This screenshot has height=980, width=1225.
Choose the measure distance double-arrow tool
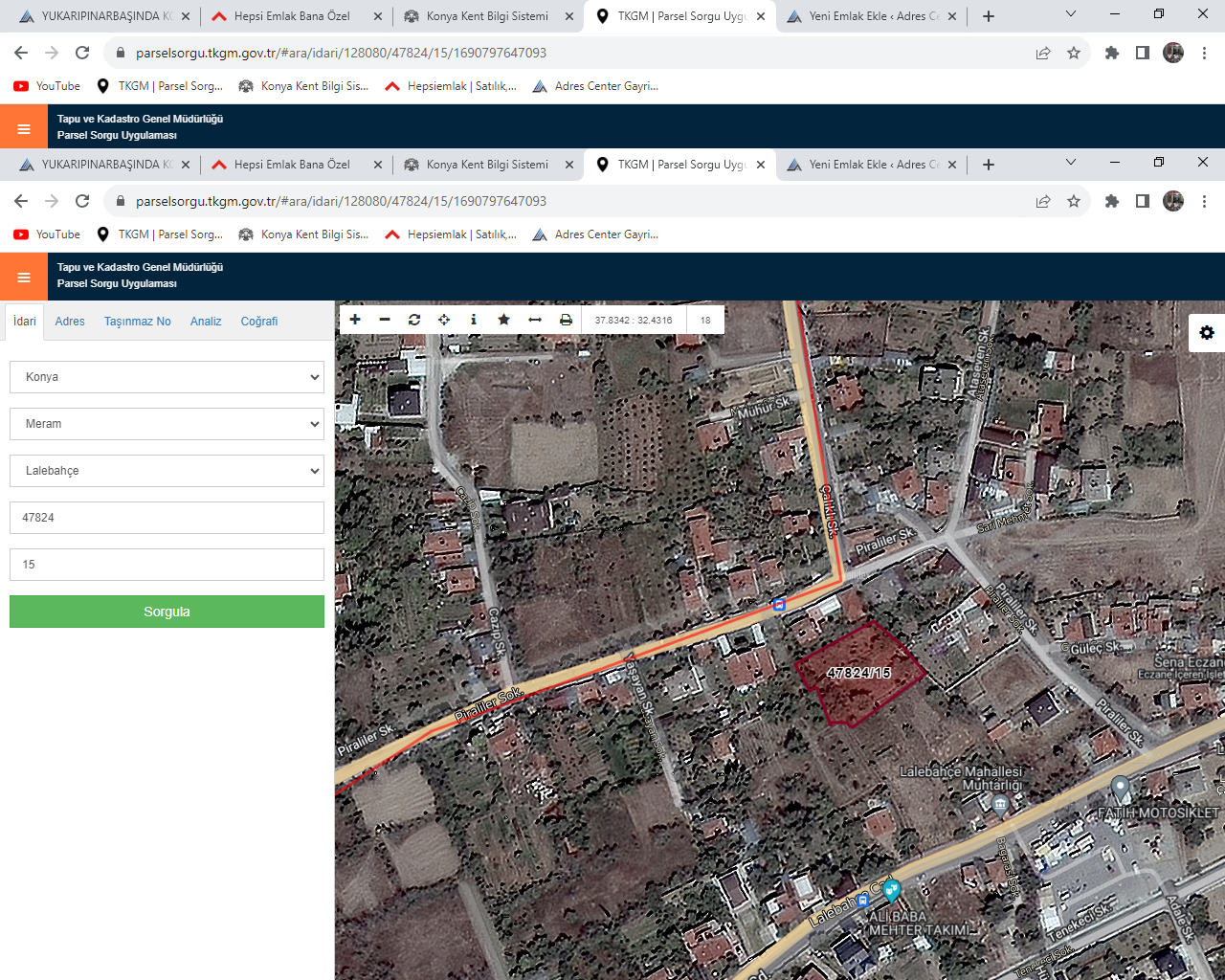(x=535, y=320)
